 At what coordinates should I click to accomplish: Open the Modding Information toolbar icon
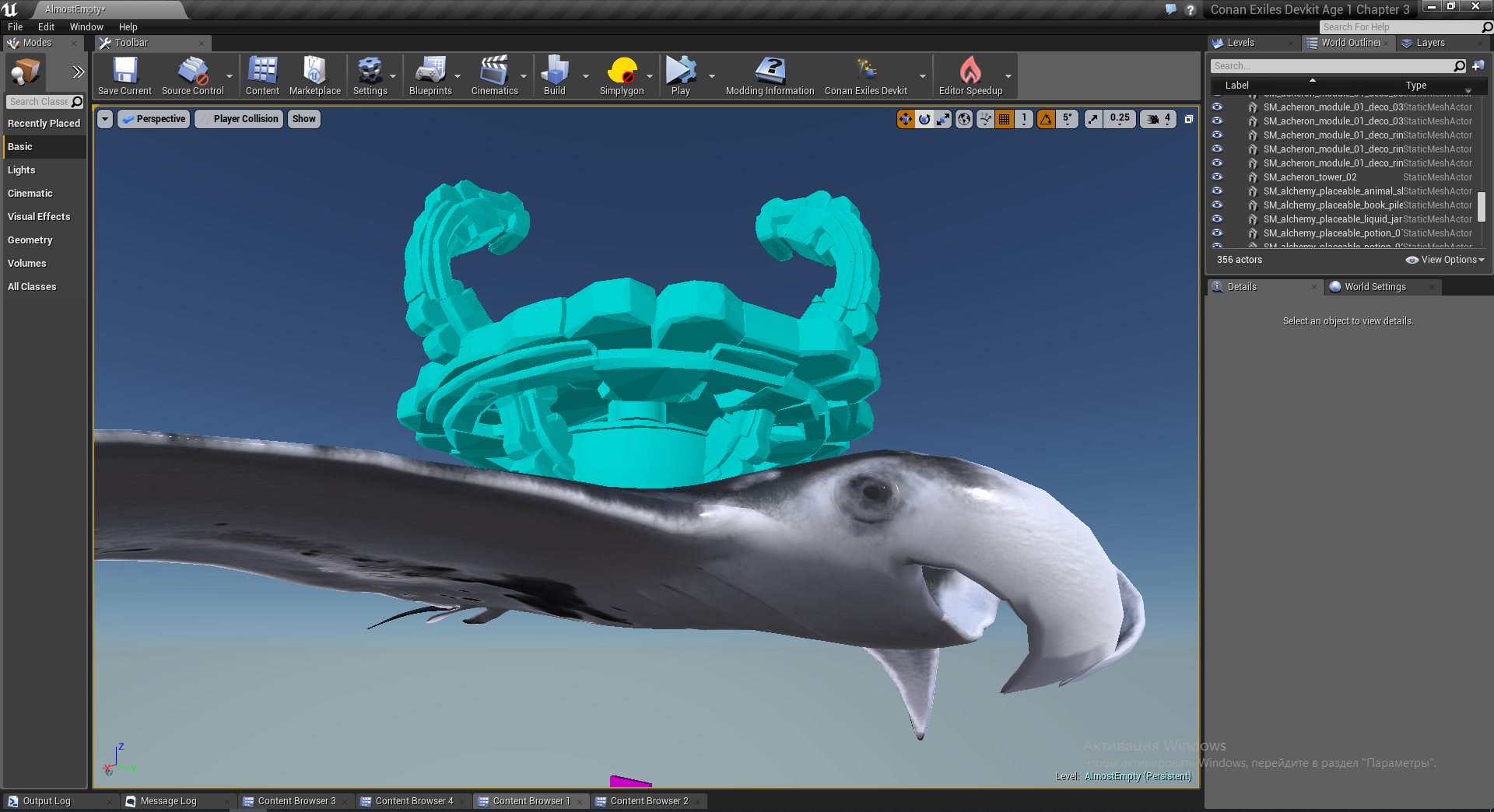[x=770, y=75]
